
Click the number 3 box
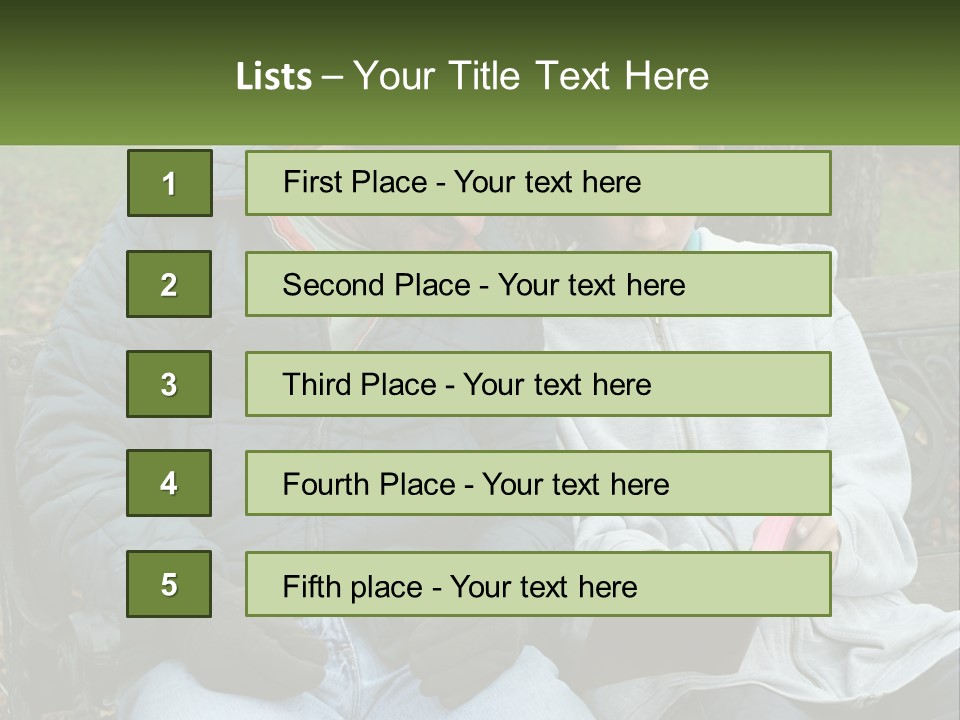coord(169,384)
